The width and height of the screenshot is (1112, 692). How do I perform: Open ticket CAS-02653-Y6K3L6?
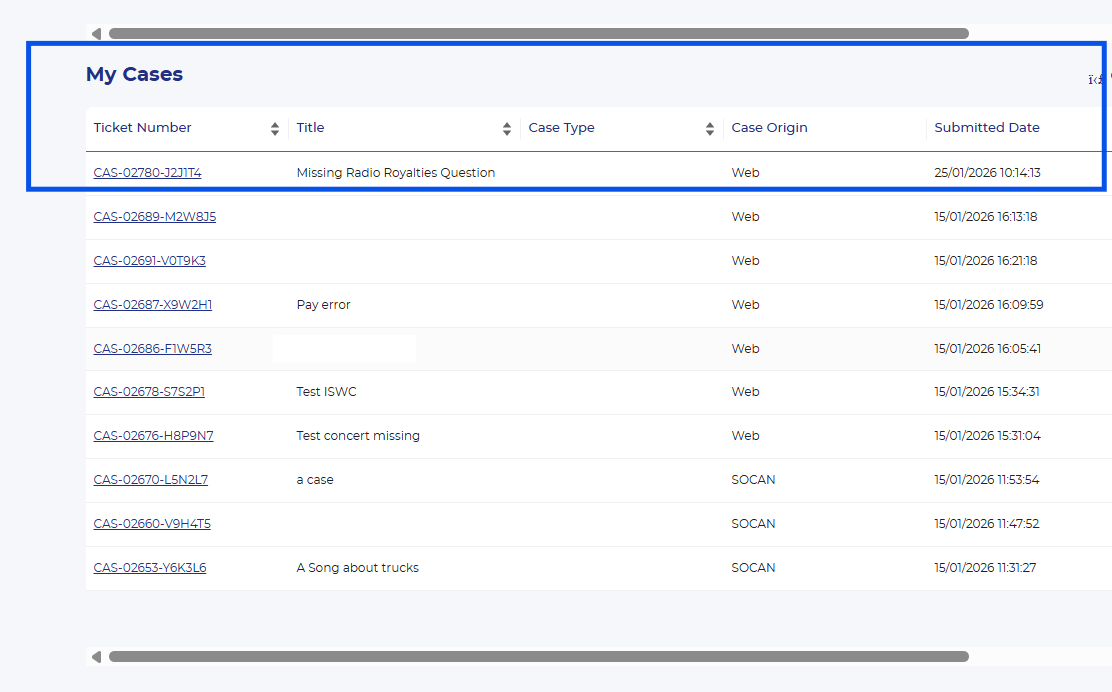coord(149,568)
